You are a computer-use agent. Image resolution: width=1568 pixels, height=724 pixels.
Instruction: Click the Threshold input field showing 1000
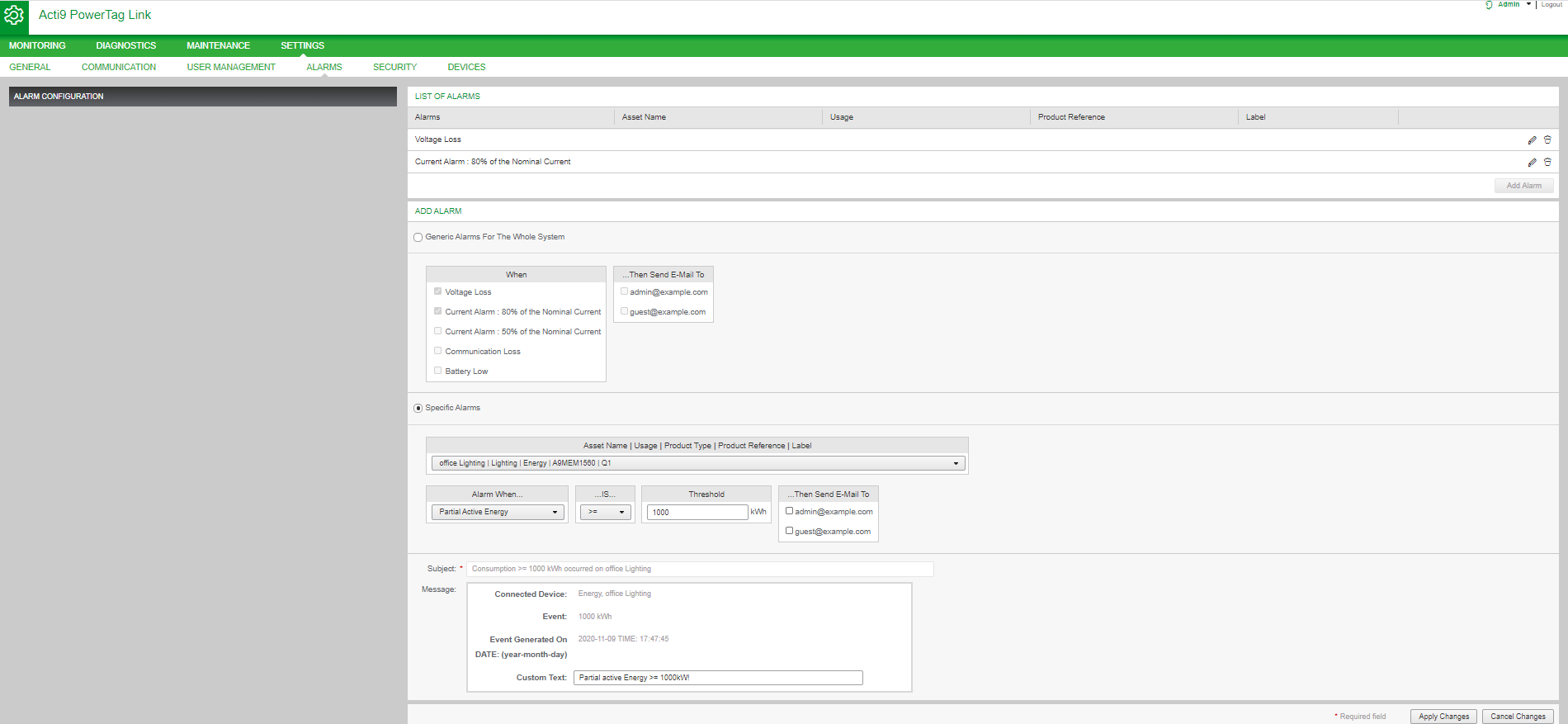tap(697, 512)
